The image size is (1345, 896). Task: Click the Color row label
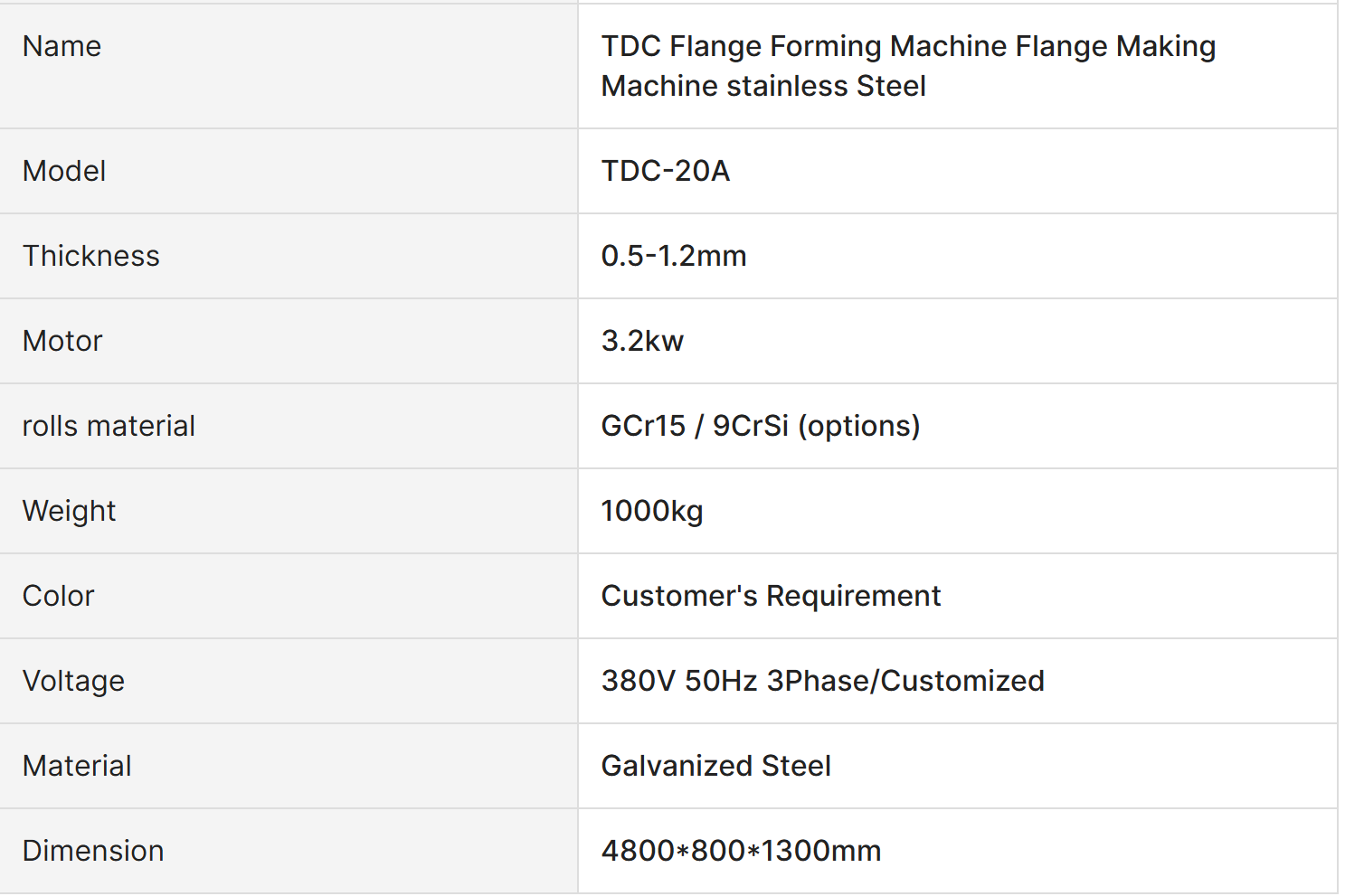point(58,596)
